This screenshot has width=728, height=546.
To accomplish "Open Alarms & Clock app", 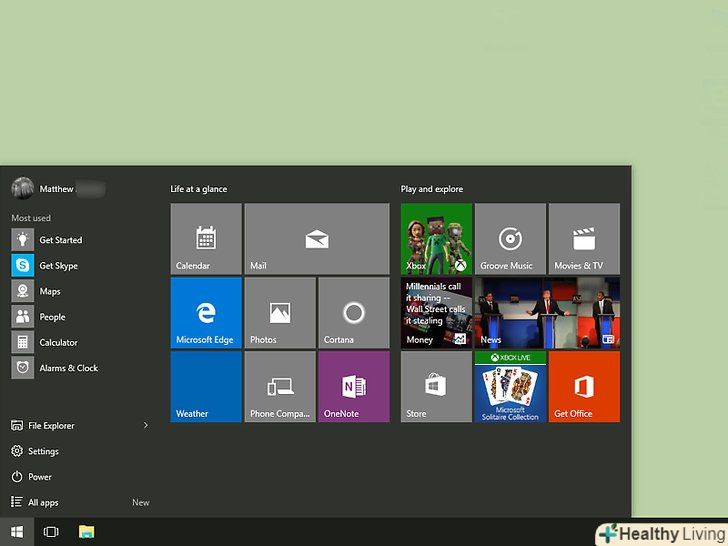I will 68,368.
